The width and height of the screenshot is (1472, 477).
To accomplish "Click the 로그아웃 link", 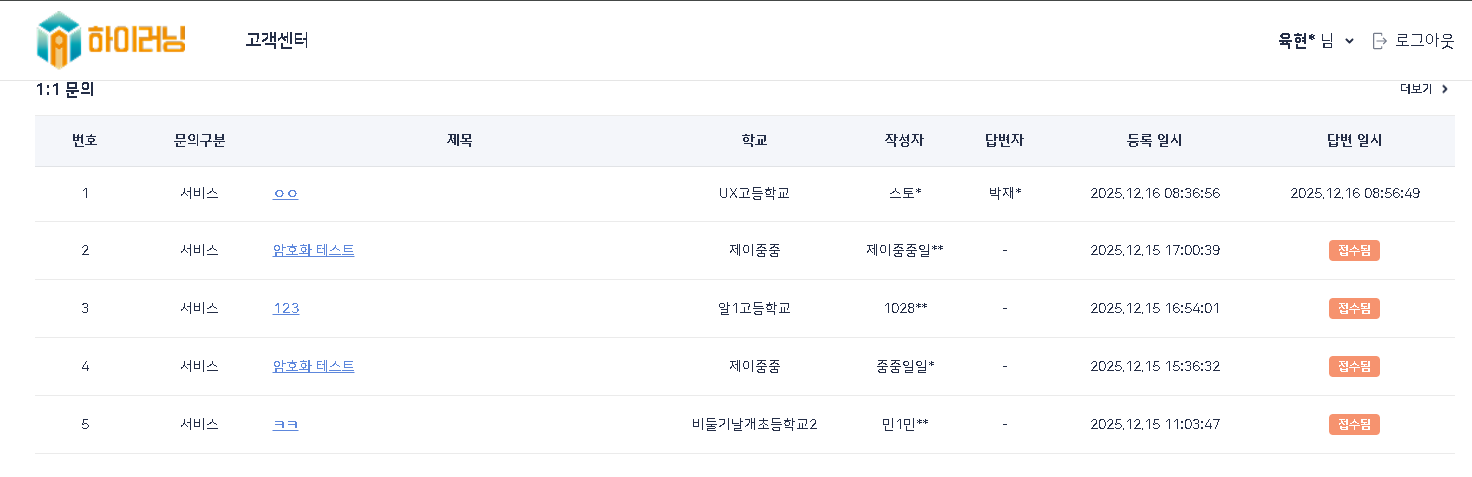I will (x=1424, y=41).
